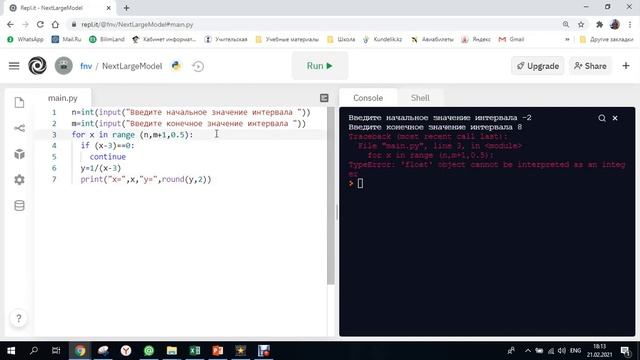
Task: Click the Python language icon
Action: [x=176, y=66]
